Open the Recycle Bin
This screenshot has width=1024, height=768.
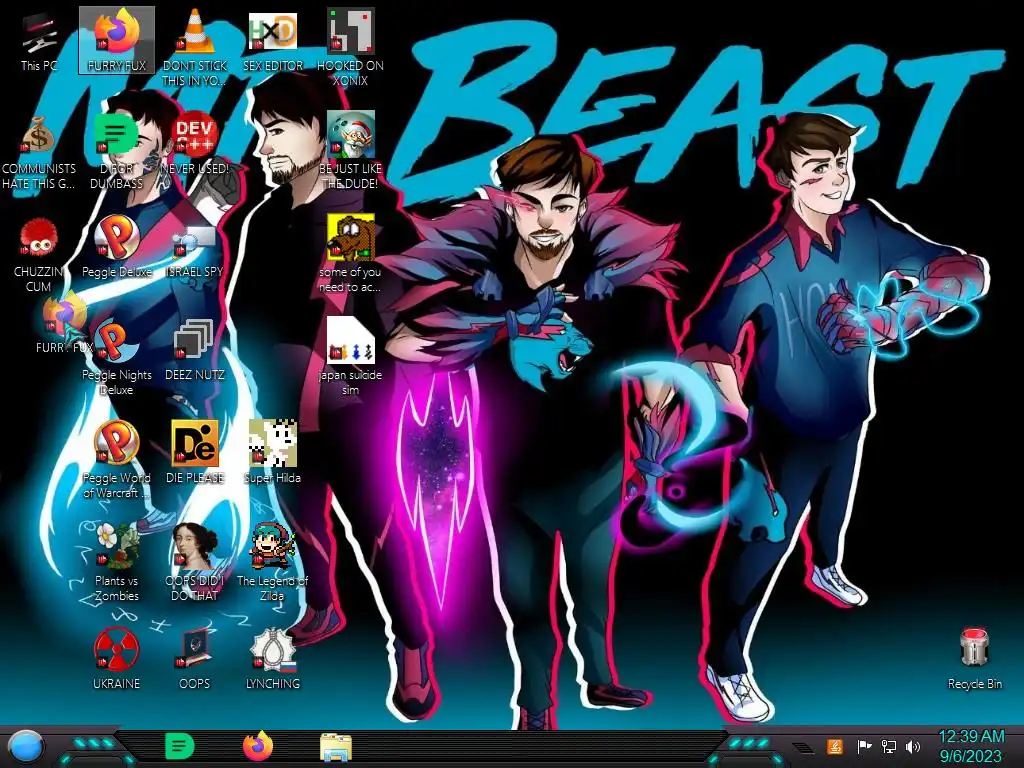pyautogui.click(x=974, y=658)
